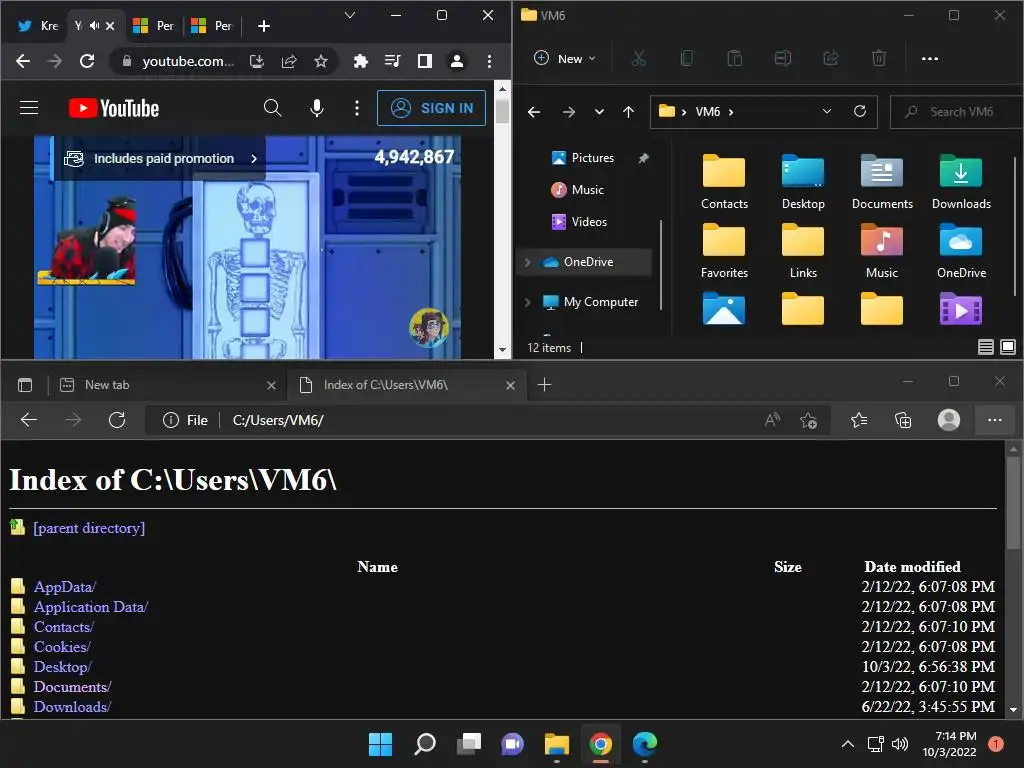Open Edge tab actions menu
Viewport: 1024px width, 768px height.
pyautogui.click(x=25, y=385)
